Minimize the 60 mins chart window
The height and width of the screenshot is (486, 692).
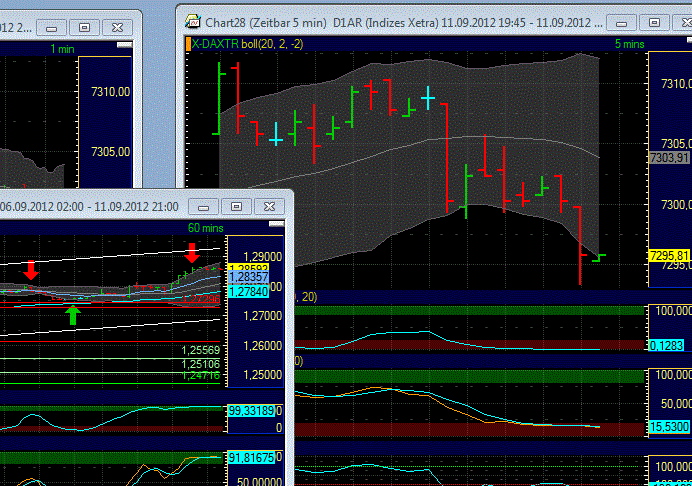pos(203,207)
